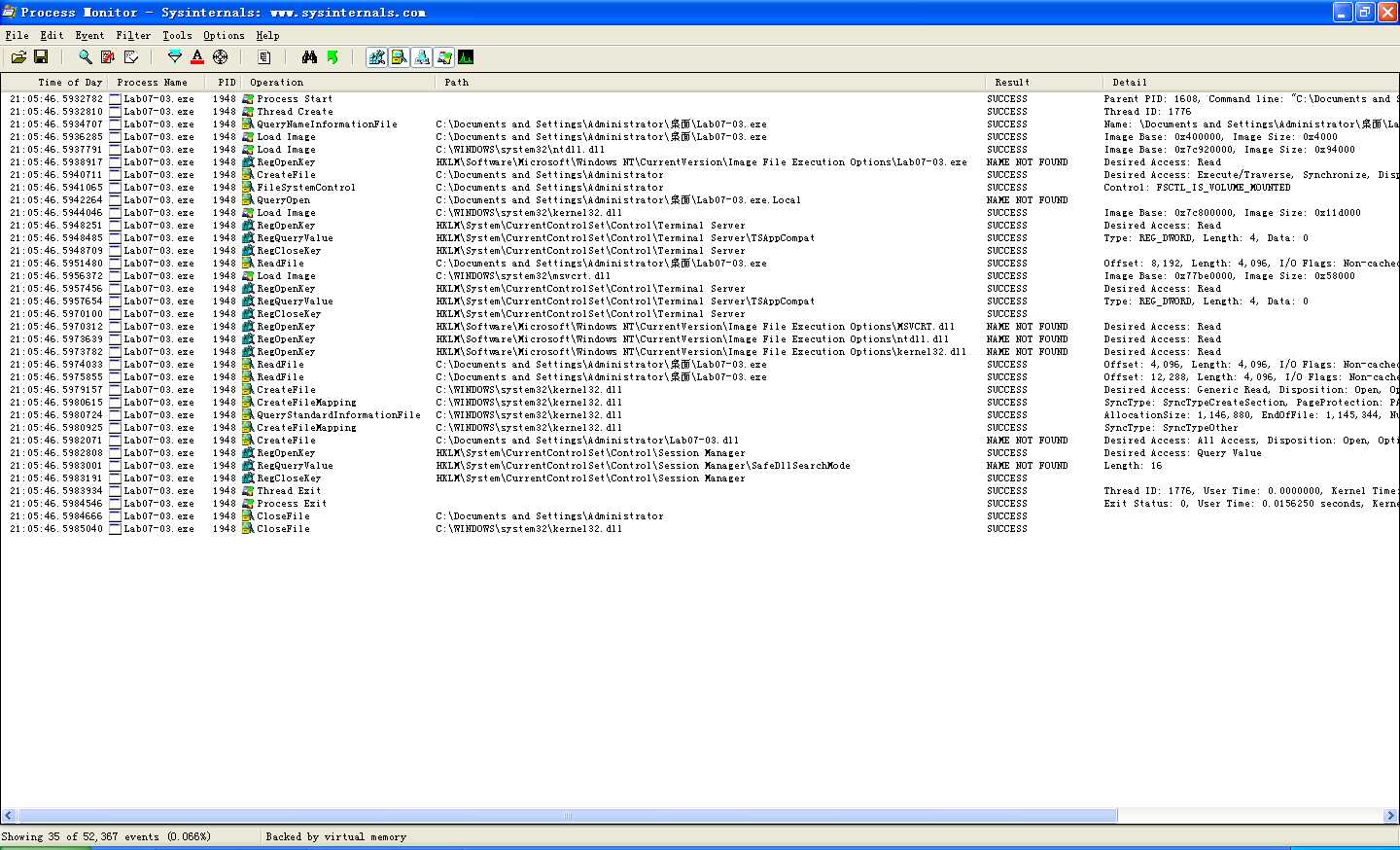Click the FSCTL_IS_VOLUME_MOUNTED detail cell
The height and width of the screenshot is (850, 1400).
[x=1197, y=188]
